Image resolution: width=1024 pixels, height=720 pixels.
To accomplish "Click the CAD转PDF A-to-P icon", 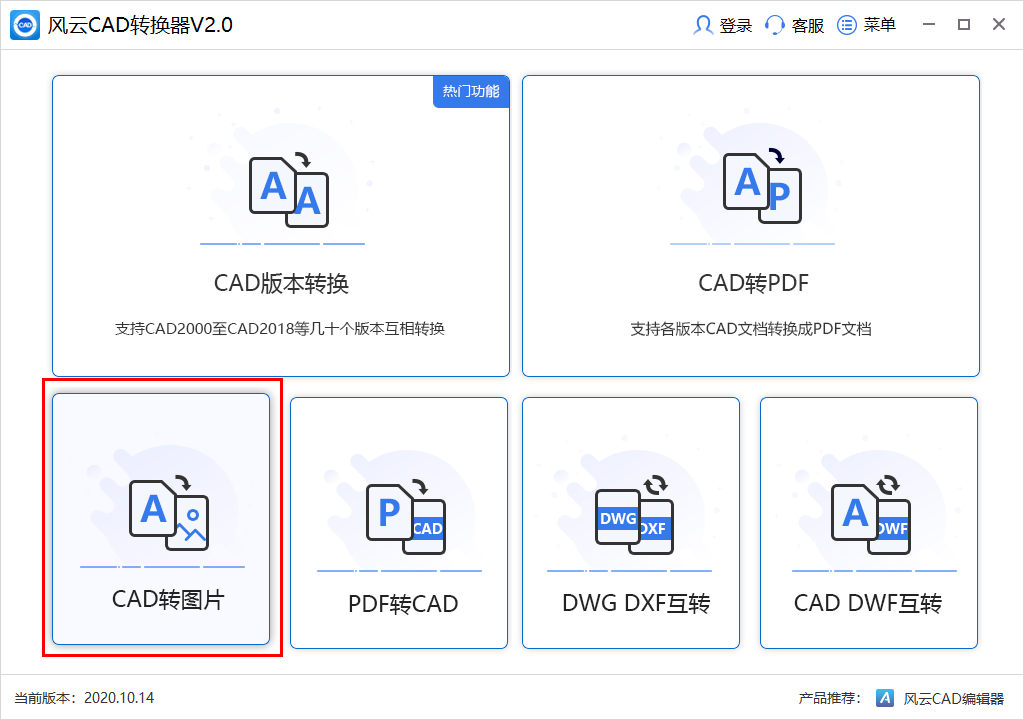I will tap(763, 186).
